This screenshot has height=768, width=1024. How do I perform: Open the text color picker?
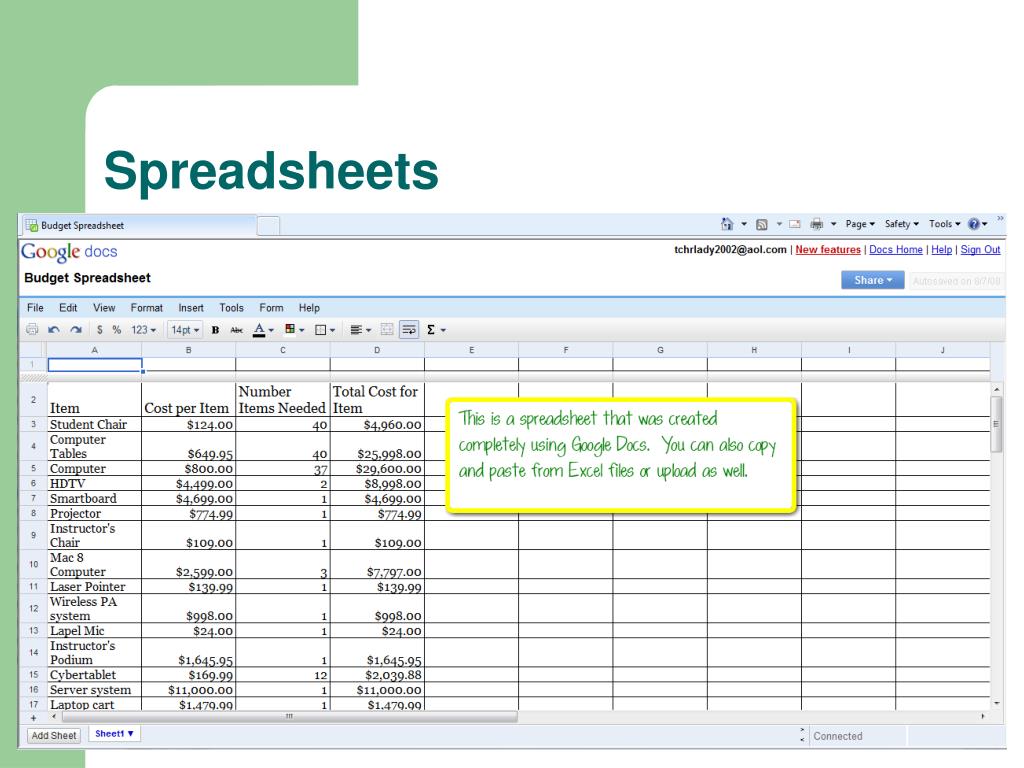pos(263,330)
